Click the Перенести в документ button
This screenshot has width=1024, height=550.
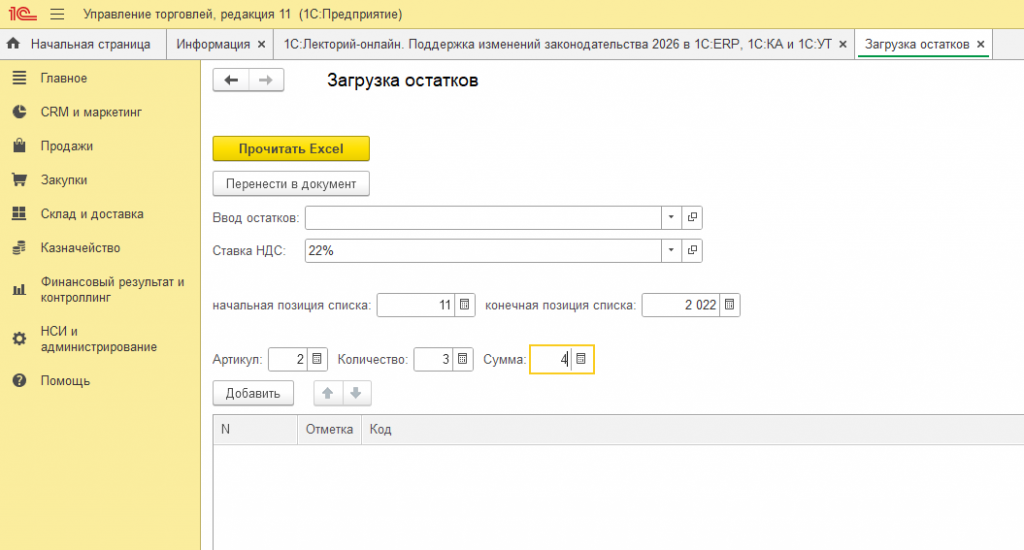pyautogui.click(x=291, y=184)
